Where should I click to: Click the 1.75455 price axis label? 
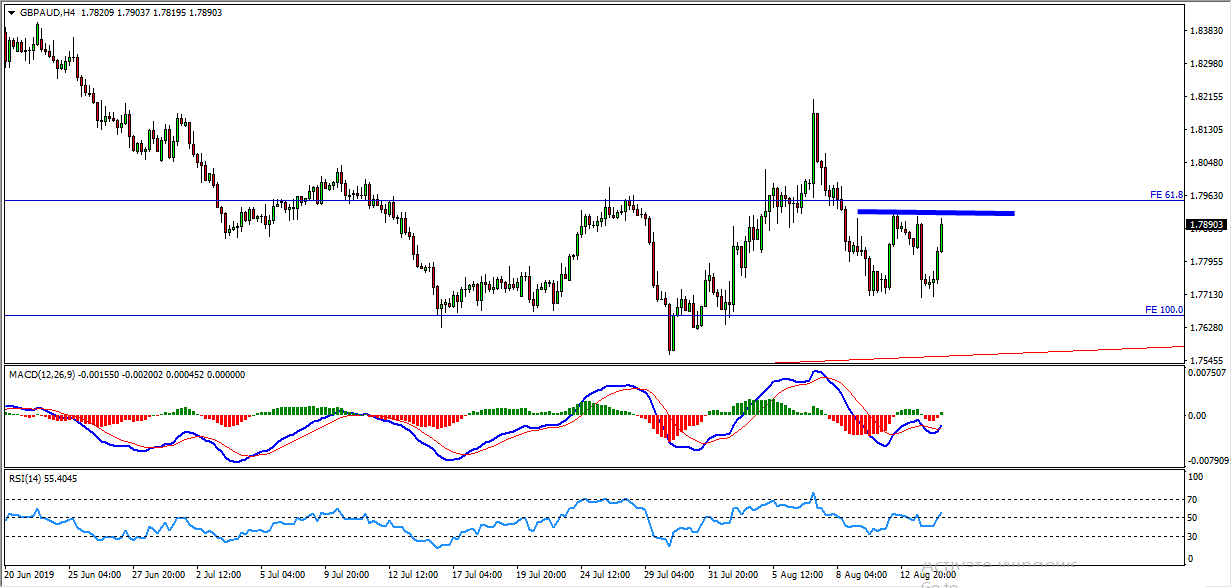pos(1206,360)
